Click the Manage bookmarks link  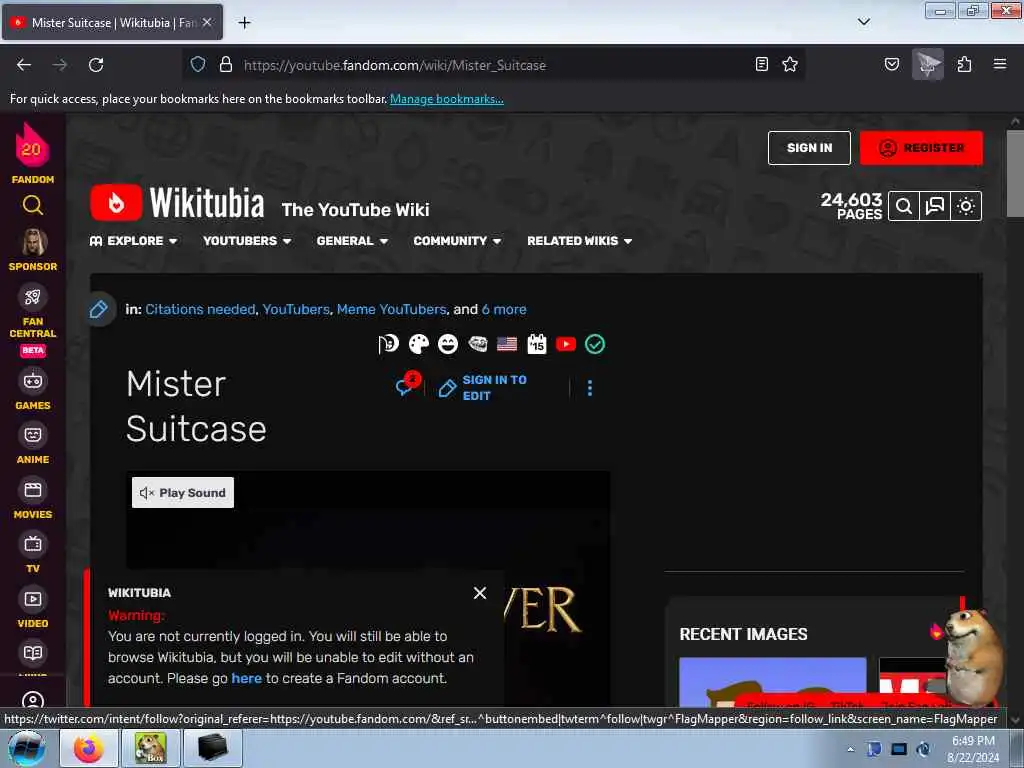click(x=447, y=99)
